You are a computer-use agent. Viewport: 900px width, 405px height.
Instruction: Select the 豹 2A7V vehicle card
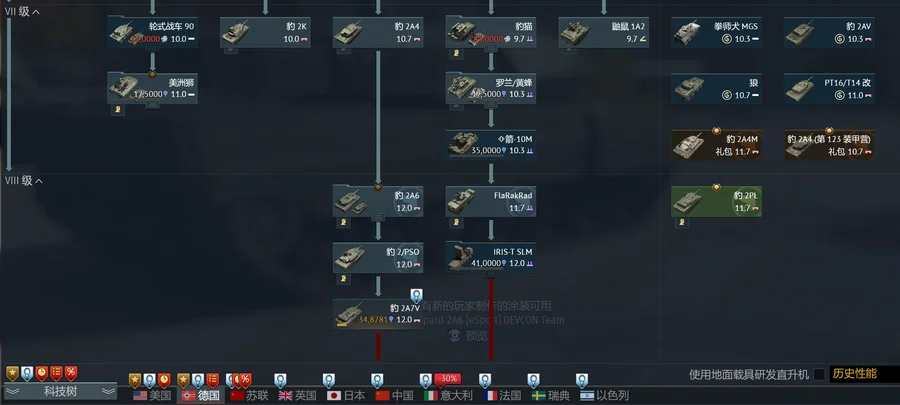pos(379,314)
